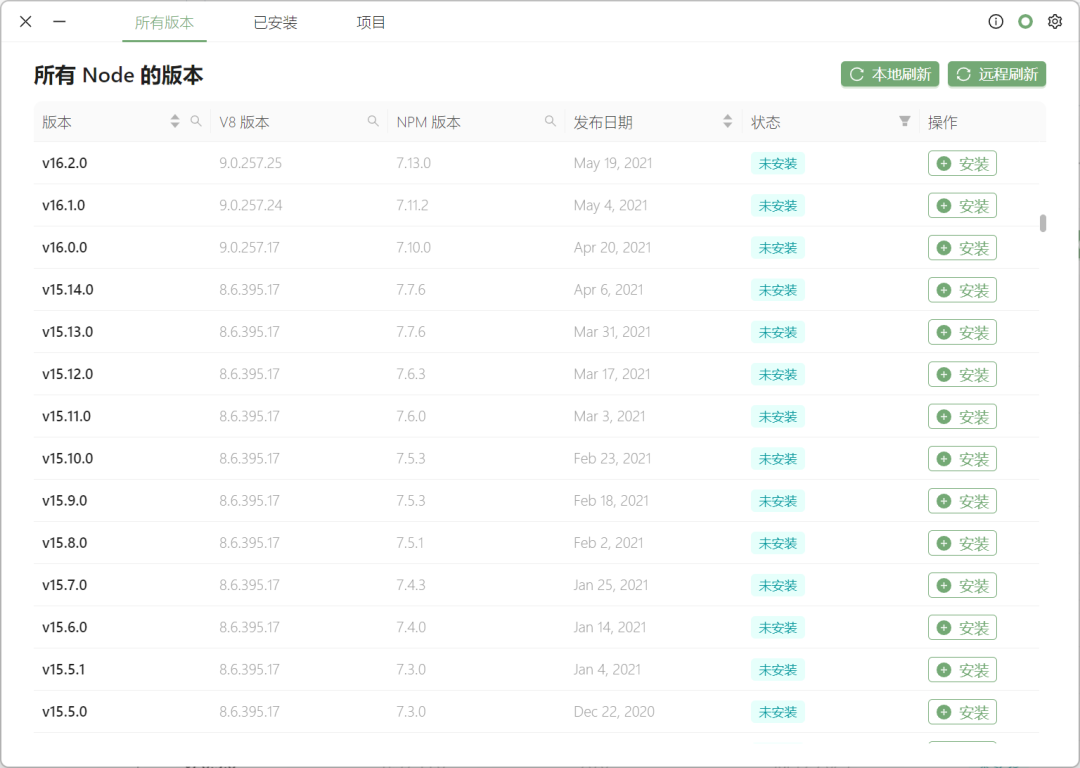This screenshot has width=1080, height=768.
Task: Install Node v15.8.0
Action: tap(962, 543)
